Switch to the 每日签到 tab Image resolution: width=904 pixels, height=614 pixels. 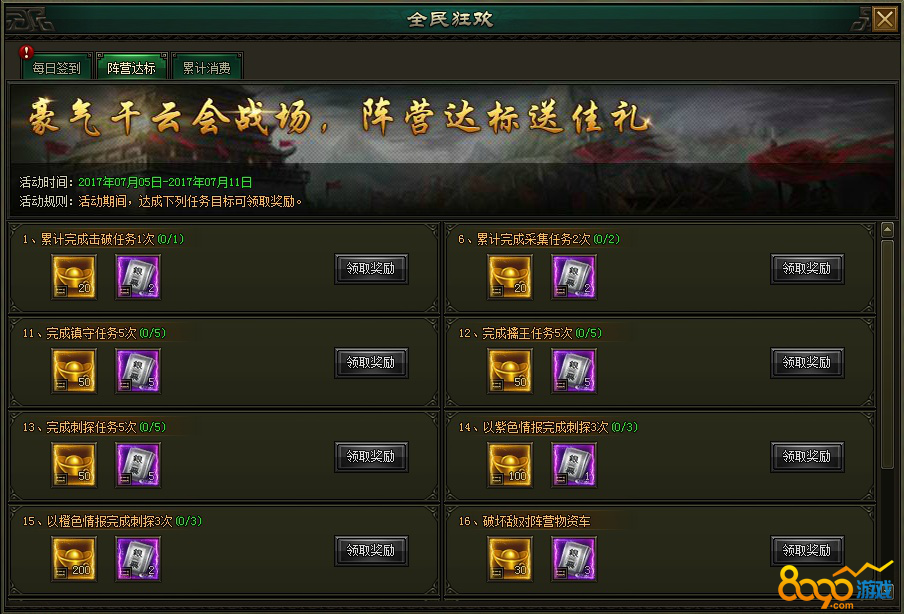(x=56, y=67)
